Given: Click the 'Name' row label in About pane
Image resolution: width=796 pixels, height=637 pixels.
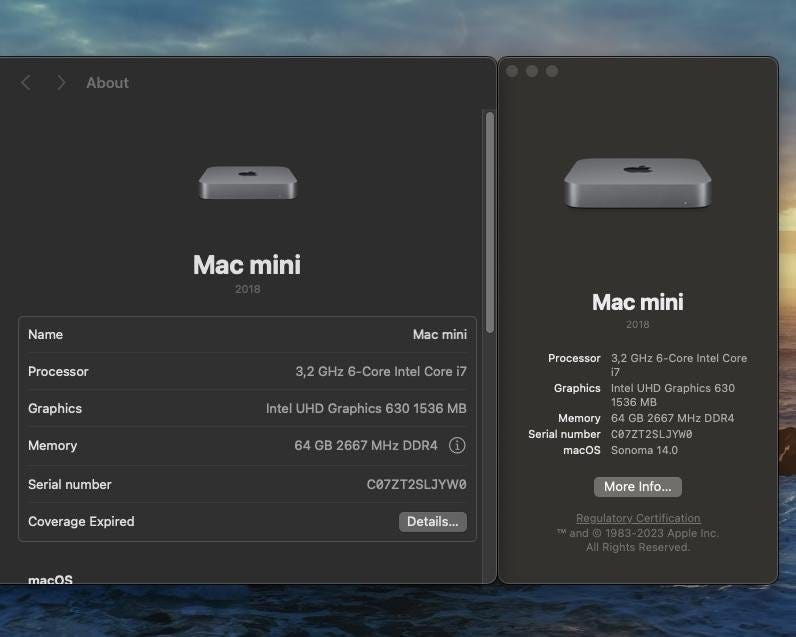Looking at the screenshot, I should click(x=46, y=334).
